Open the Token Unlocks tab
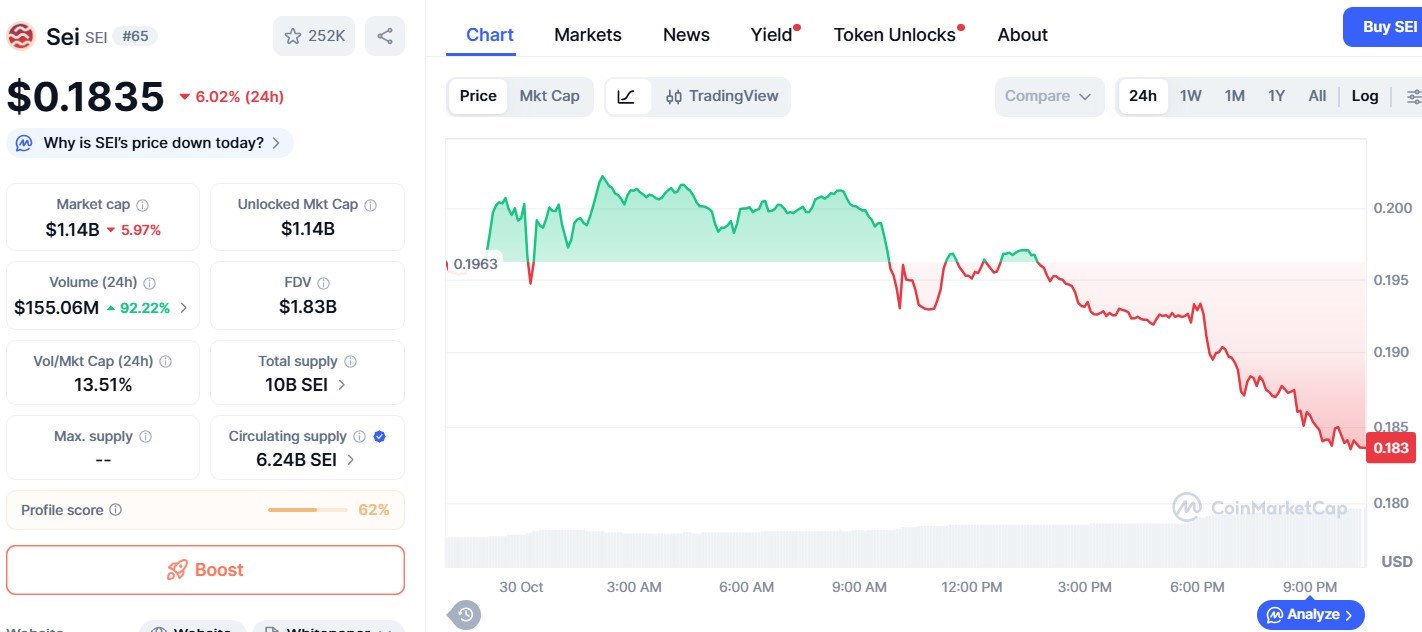1422x632 pixels. 893,34
